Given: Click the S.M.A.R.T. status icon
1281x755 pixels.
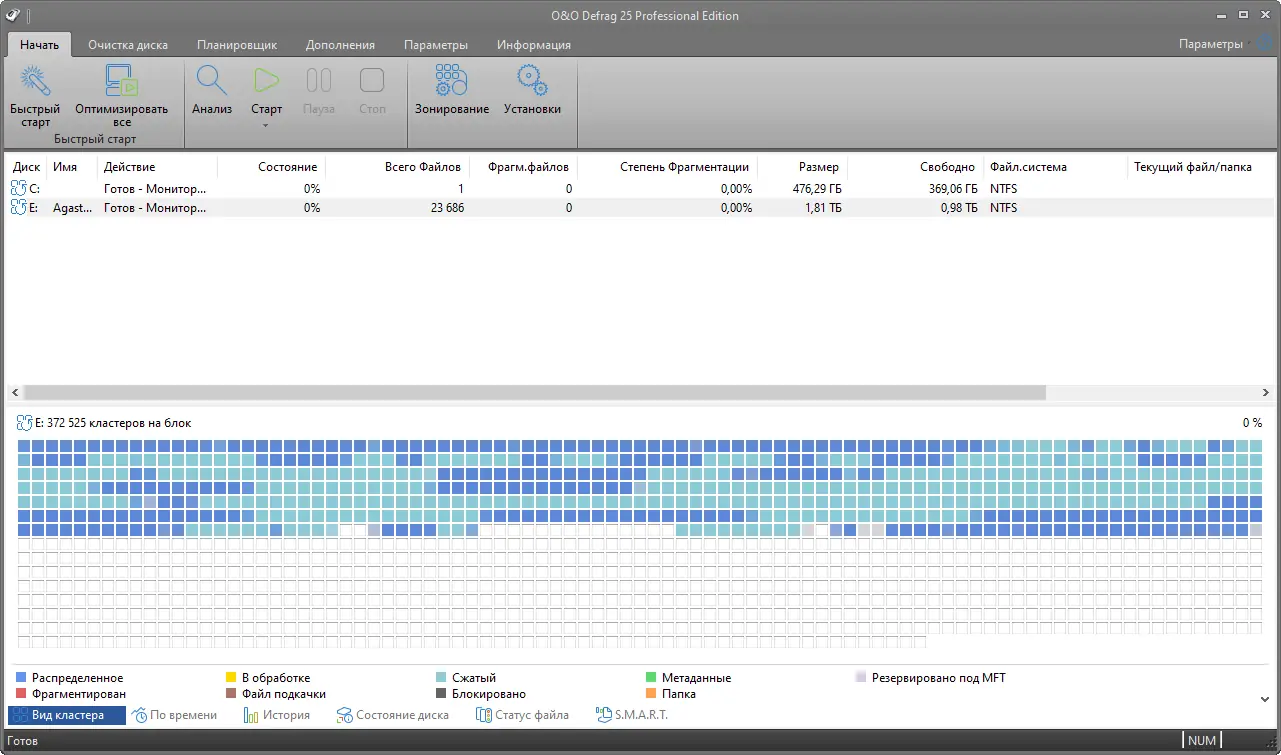Looking at the screenshot, I should pos(602,714).
